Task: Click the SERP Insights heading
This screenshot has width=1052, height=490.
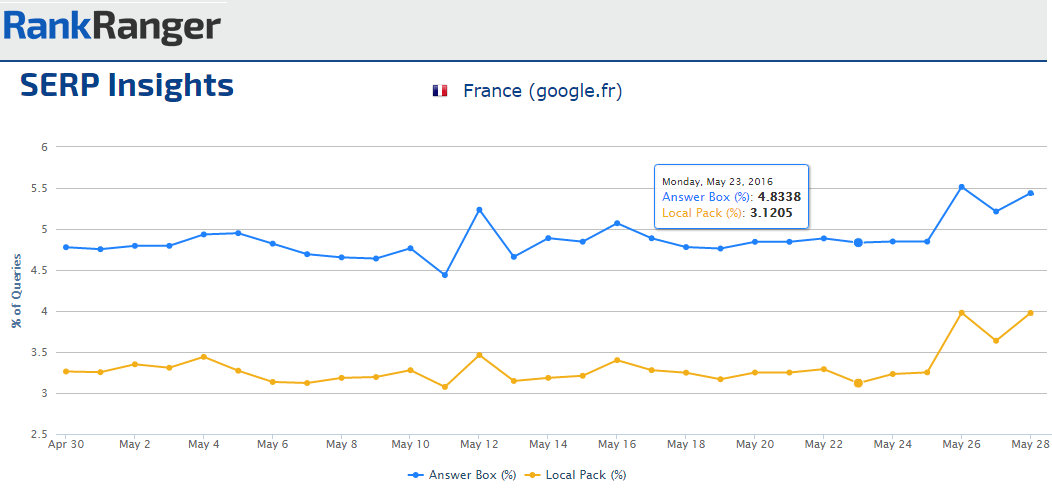Action: click(127, 86)
